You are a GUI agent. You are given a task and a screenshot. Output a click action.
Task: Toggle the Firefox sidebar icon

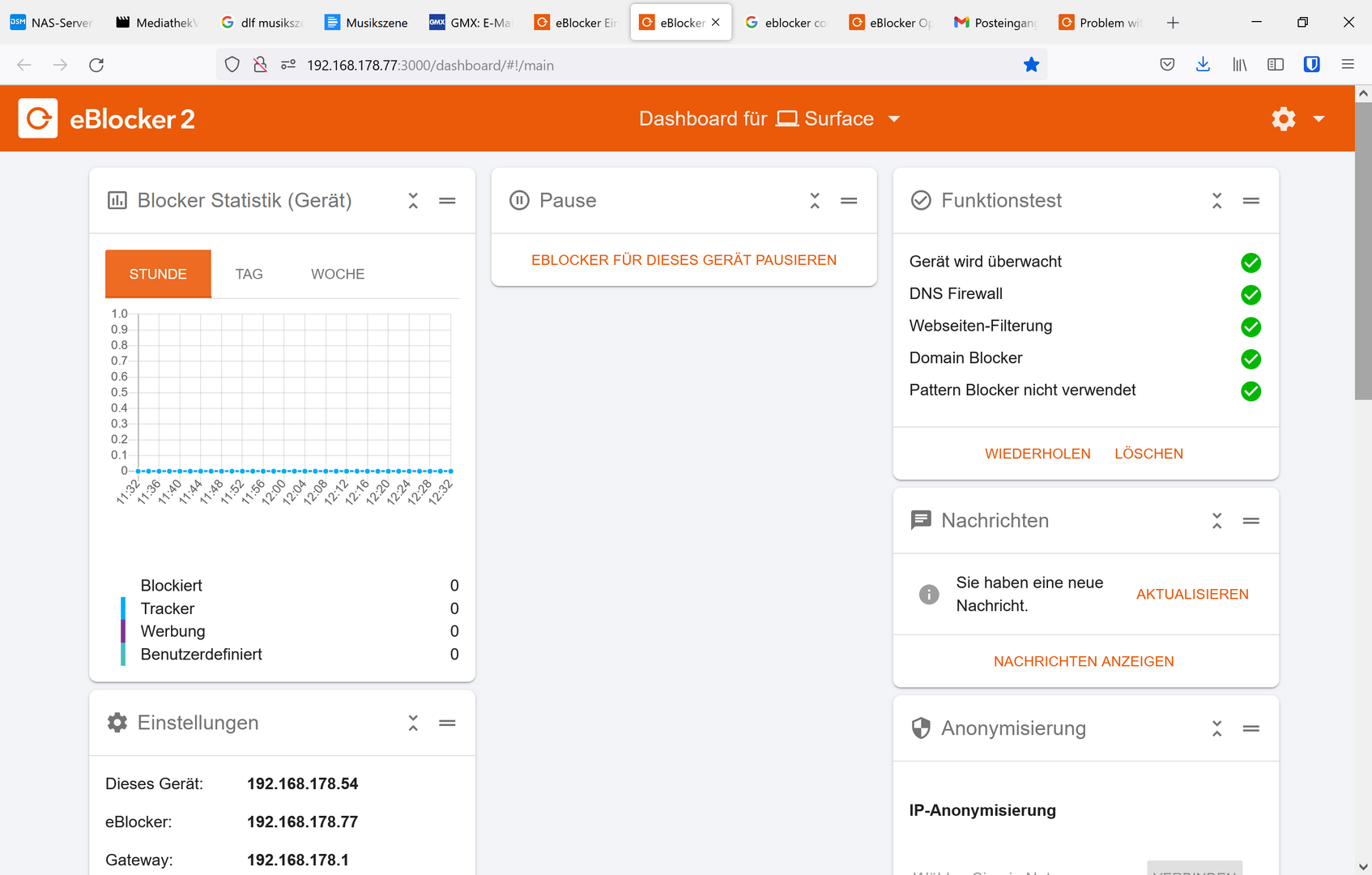(1276, 65)
